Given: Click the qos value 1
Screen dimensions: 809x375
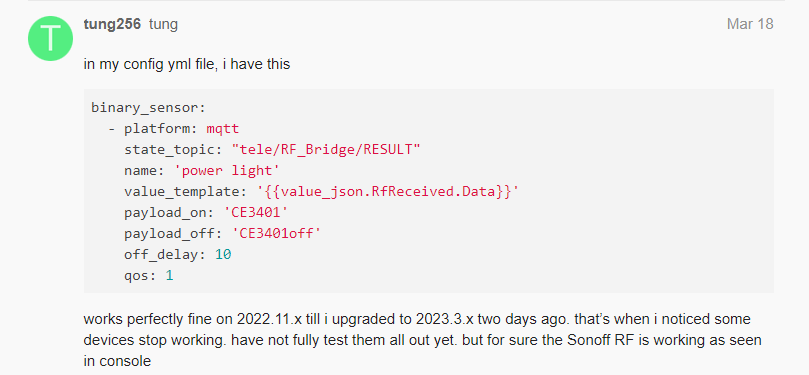Looking at the screenshot, I should [169, 276].
